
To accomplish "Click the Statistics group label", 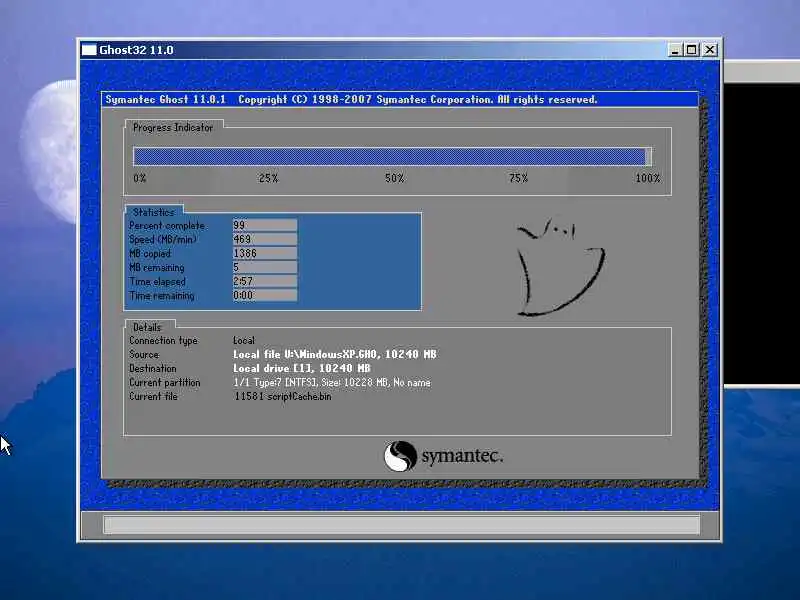I will click(154, 212).
